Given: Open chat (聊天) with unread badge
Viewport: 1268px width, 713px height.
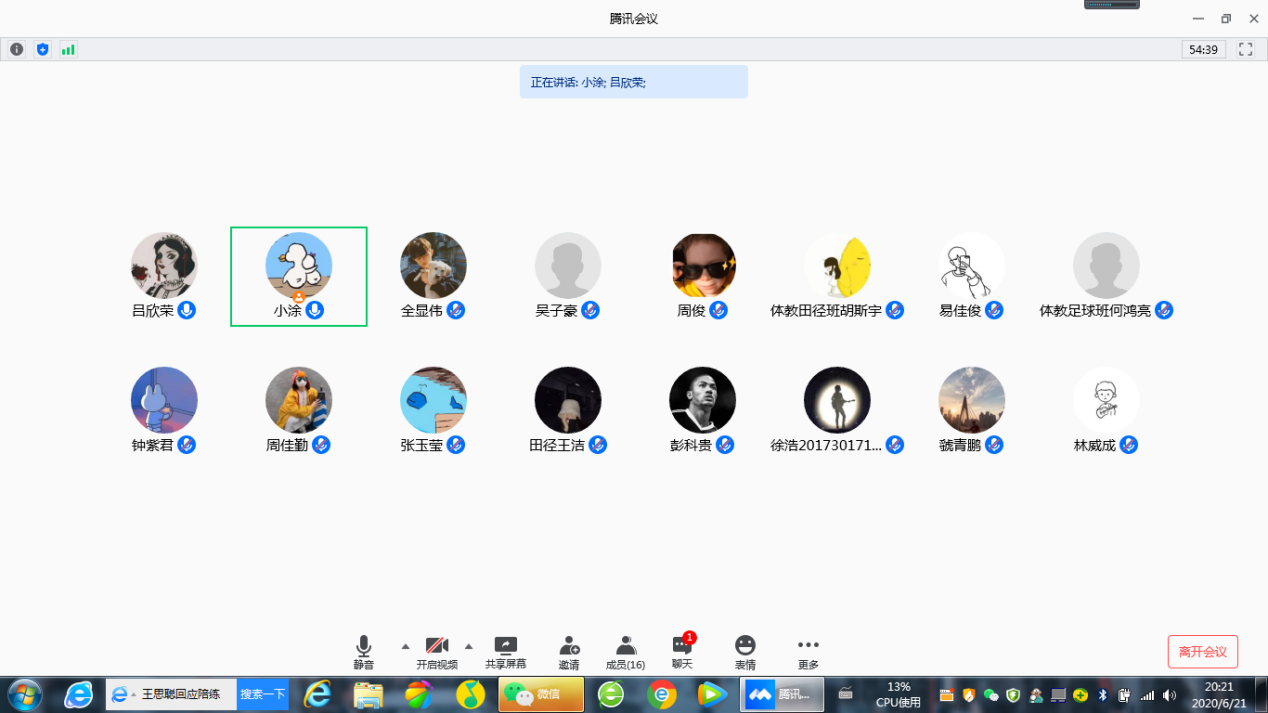Looking at the screenshot, I should pyautogui.click(x=682, y=652).
